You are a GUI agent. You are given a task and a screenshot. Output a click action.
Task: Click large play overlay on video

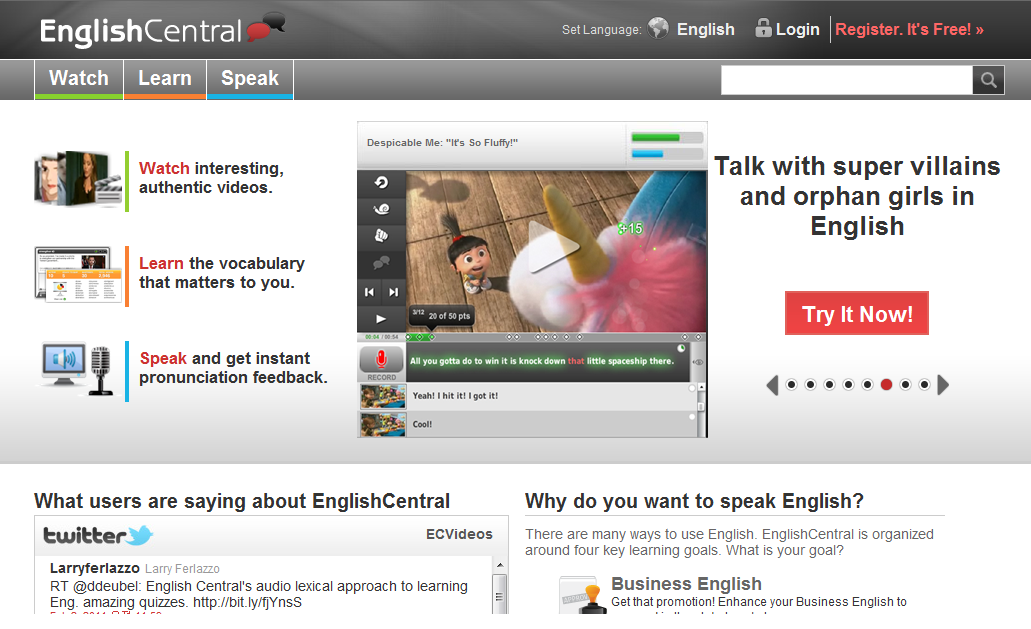point(552,246)
